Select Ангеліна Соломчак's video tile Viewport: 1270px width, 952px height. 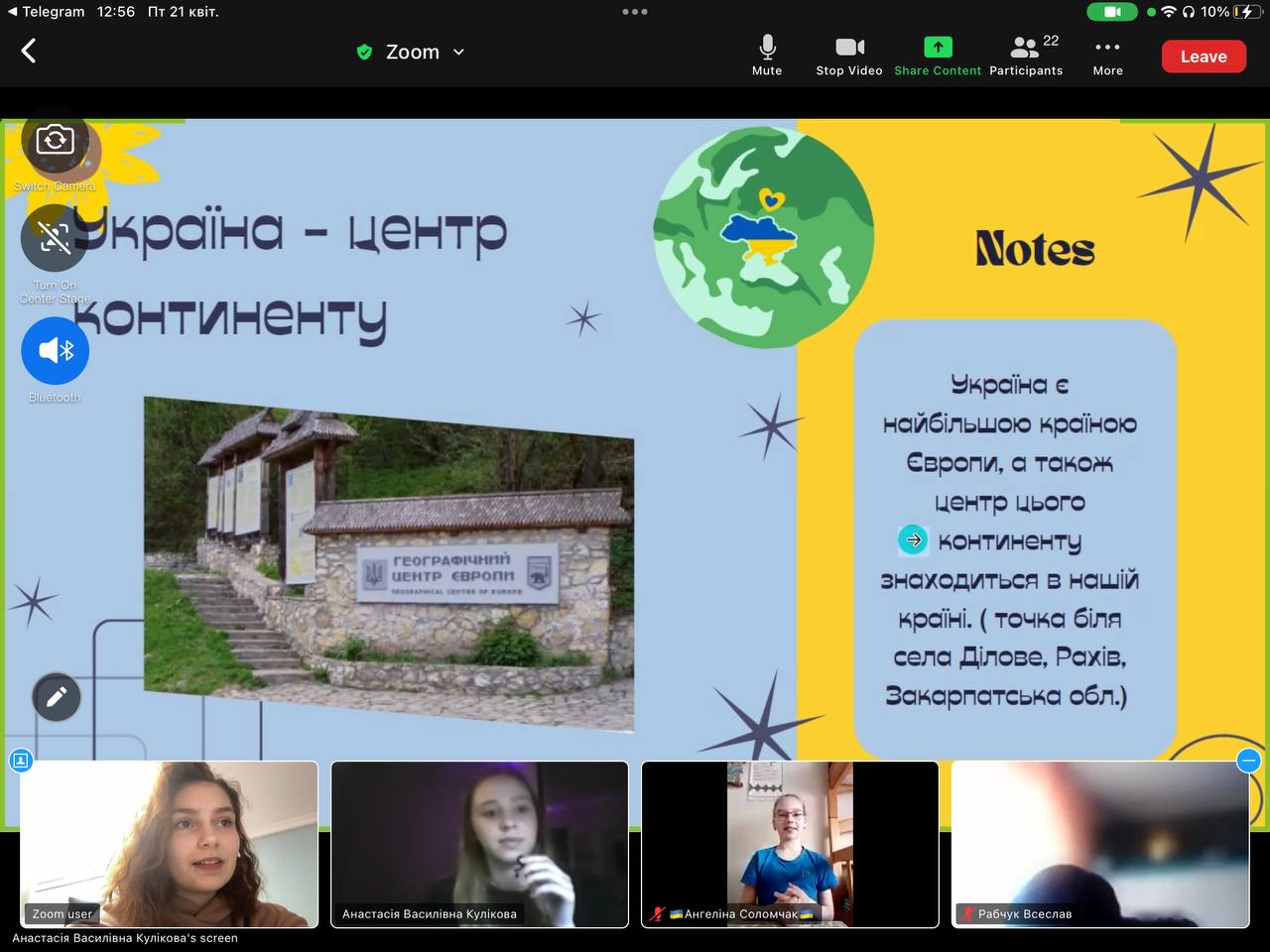coord(790,844)
